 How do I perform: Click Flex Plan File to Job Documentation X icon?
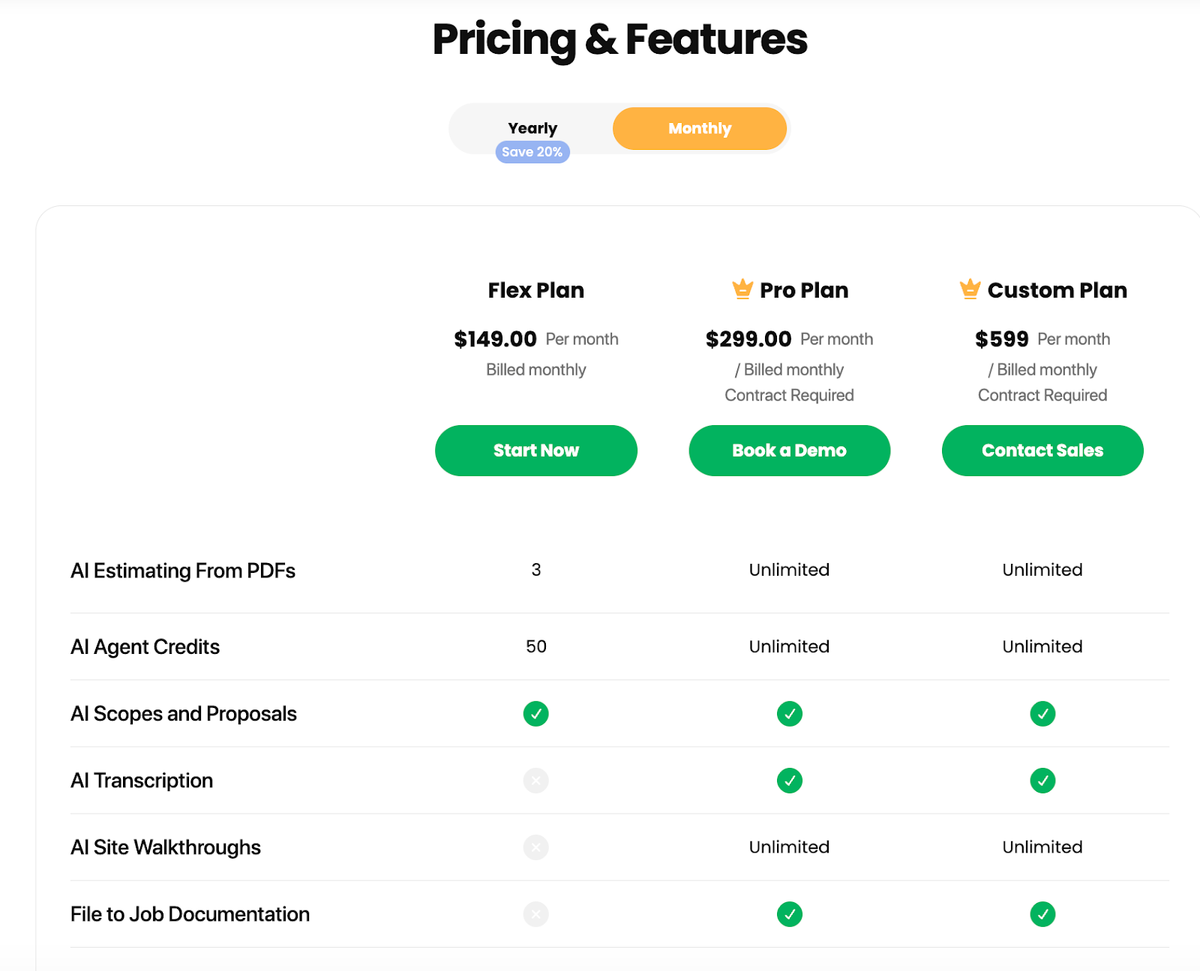[536, 914]
